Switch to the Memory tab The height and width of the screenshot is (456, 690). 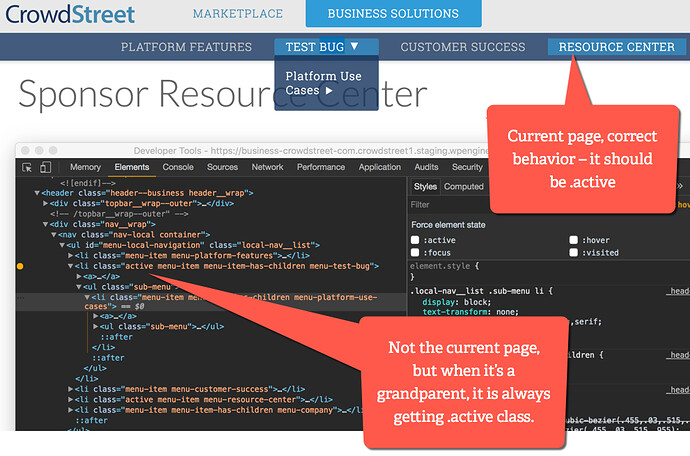pyautogui.click(x=85, y=167)
